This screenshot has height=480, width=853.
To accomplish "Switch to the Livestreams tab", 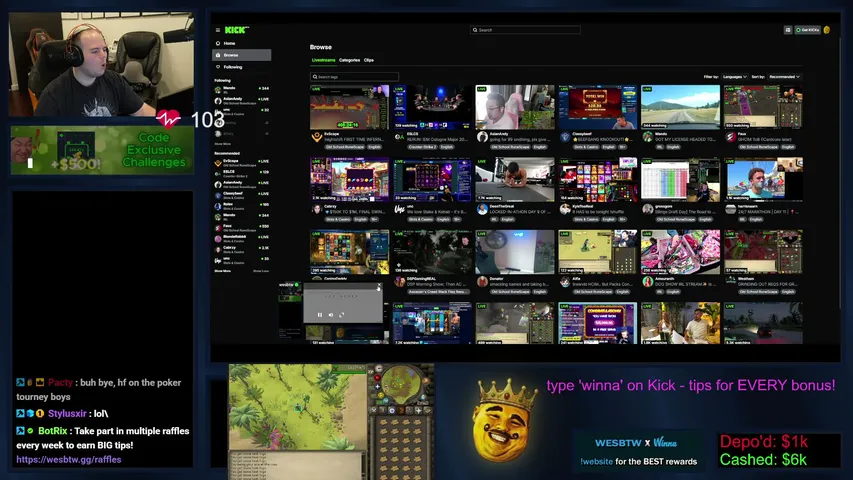I will (x=323, y=60).
